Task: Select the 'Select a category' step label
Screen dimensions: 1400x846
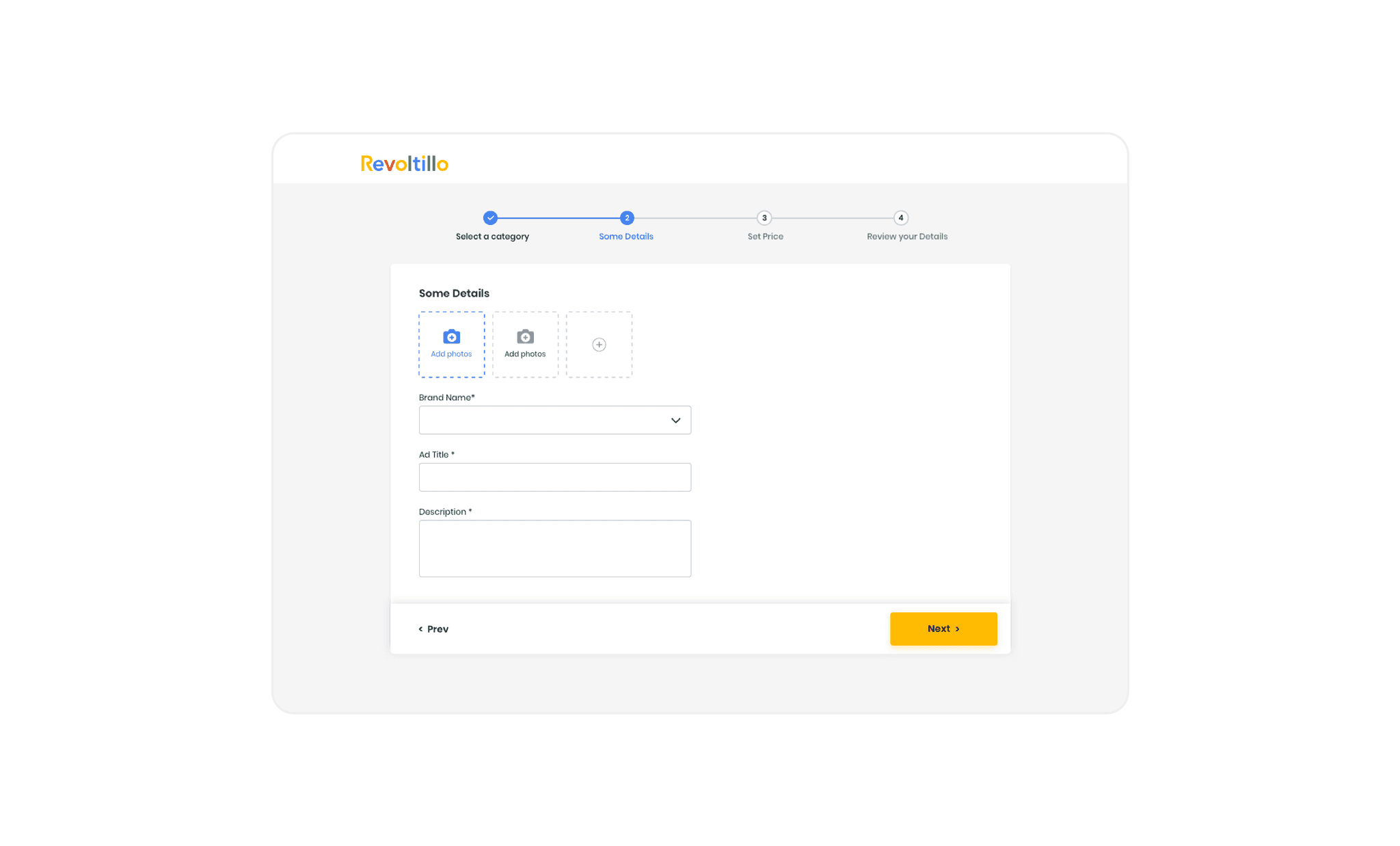Action: tap(492, 237)
